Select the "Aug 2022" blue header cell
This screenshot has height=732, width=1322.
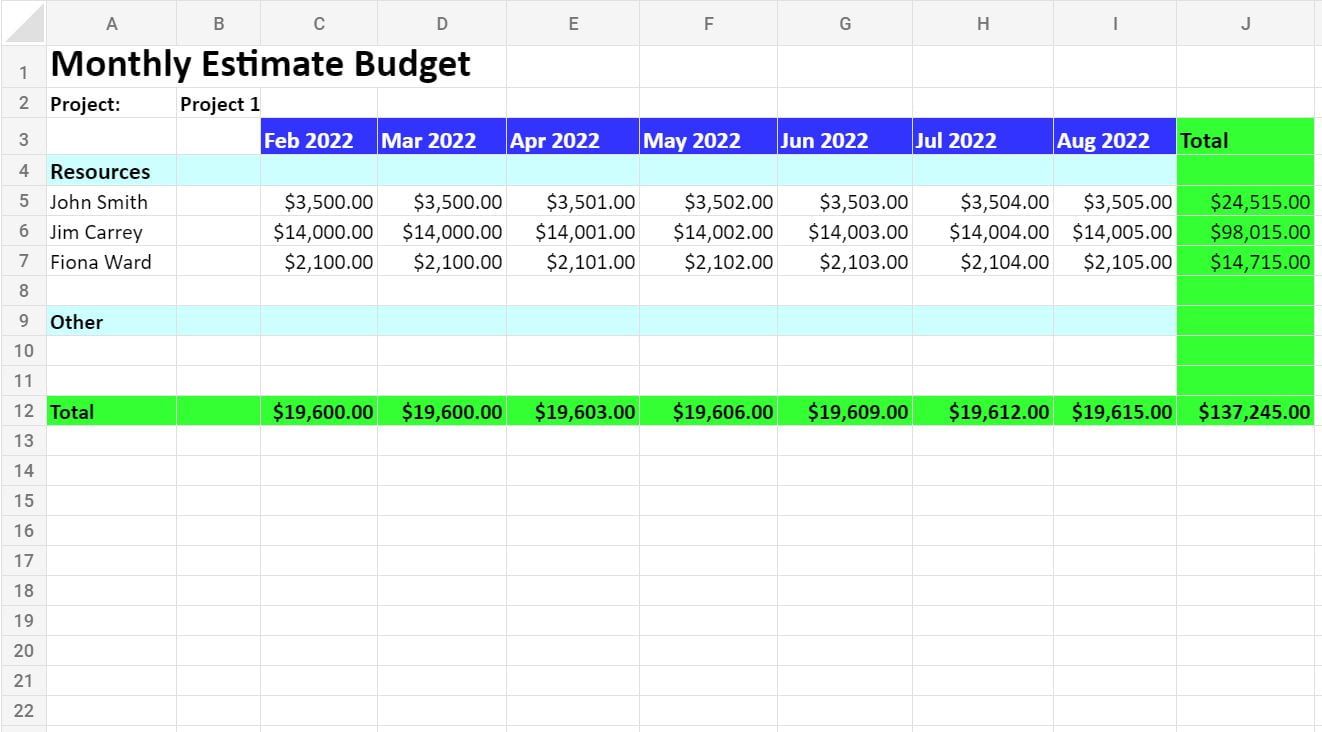[x=1113, y=139]
